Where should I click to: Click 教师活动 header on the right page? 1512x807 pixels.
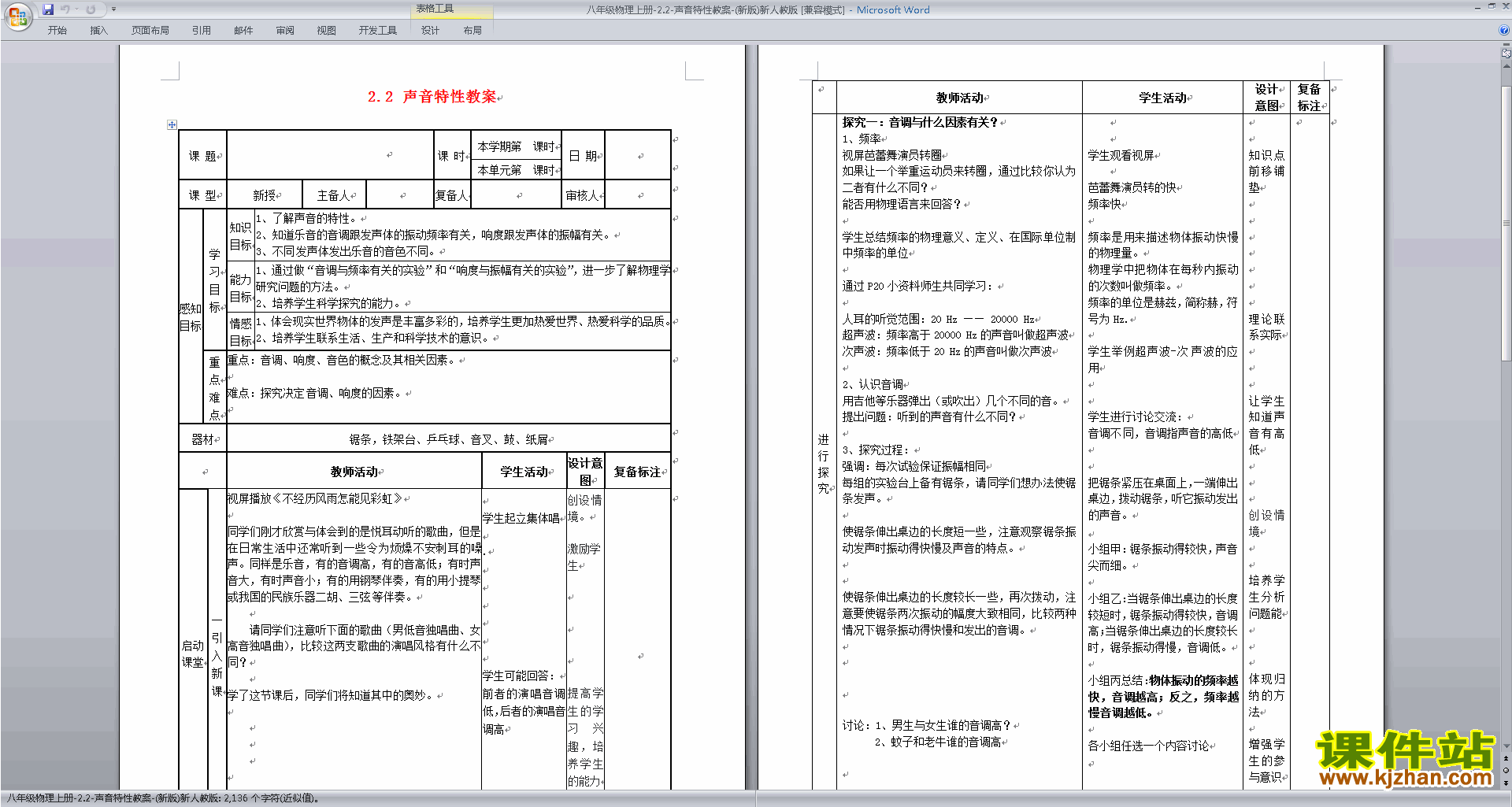[x=960, y=98]
